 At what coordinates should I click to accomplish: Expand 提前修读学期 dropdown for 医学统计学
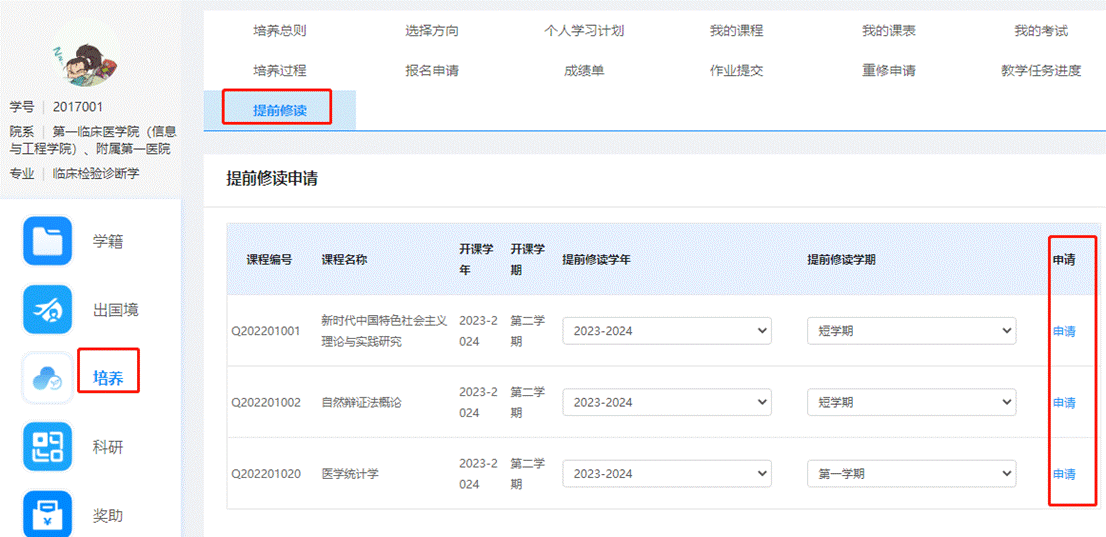911,474
